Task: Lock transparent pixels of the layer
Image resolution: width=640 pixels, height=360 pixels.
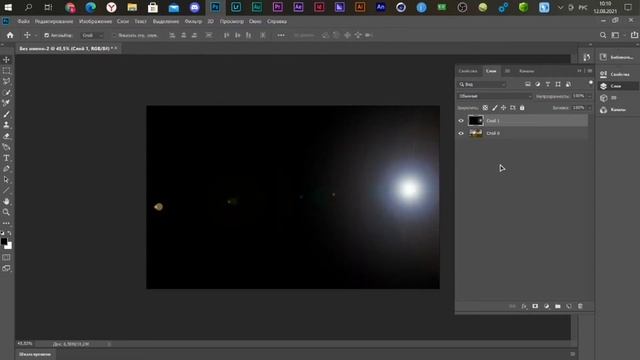Action: click(485, 108)
